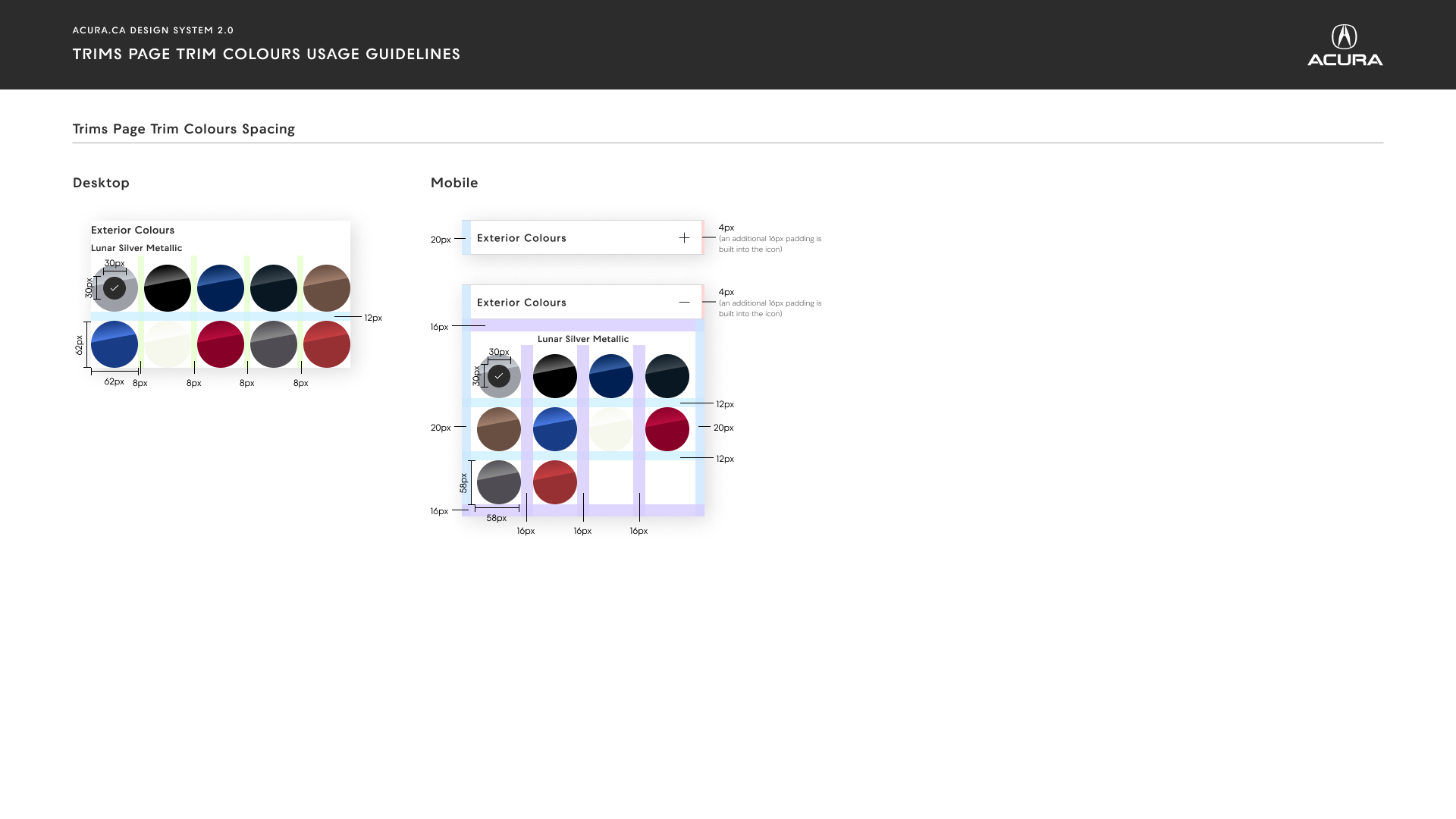This screenshot has height=819, width=1456.
Task: Select the white swatch in Desktop panel
Action: (x=168, y=344)
